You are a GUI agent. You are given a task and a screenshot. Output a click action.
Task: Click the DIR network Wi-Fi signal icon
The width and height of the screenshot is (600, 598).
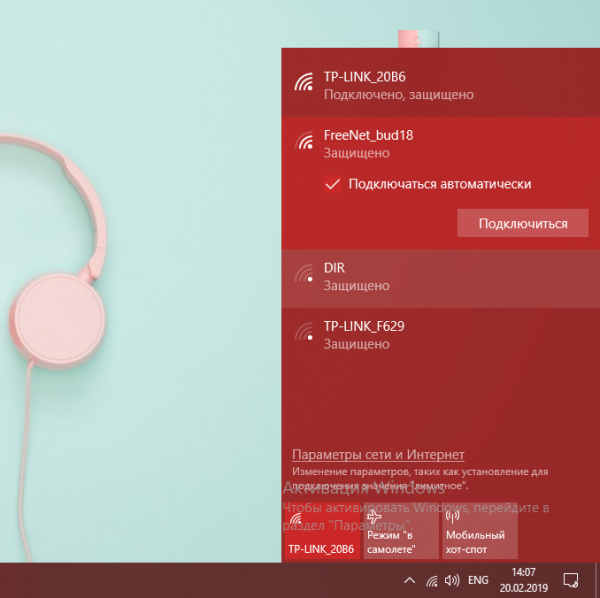(x=304, y=273)
